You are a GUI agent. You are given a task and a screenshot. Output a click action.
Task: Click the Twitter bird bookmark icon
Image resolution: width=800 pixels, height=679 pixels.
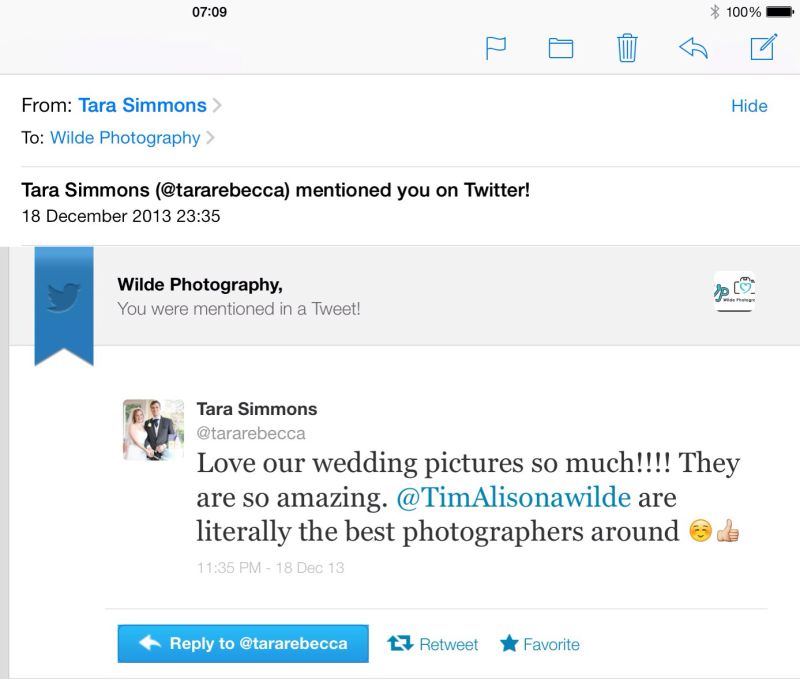pyautogui.click(x=64, y=306)
